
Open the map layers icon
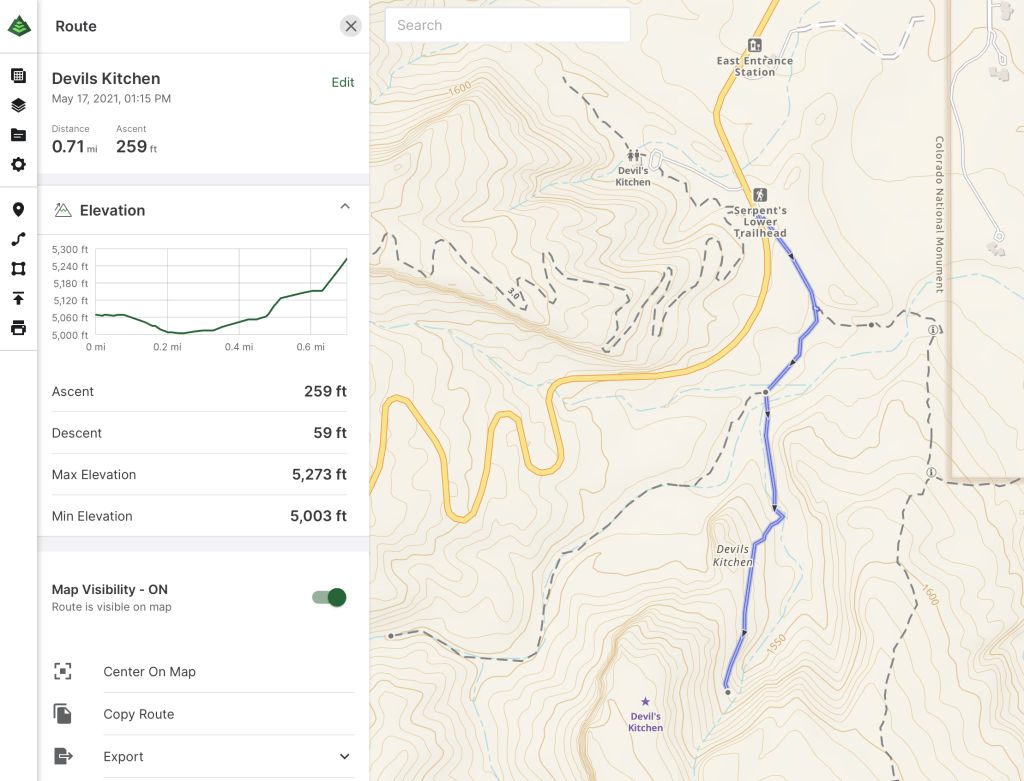[18, 105]
